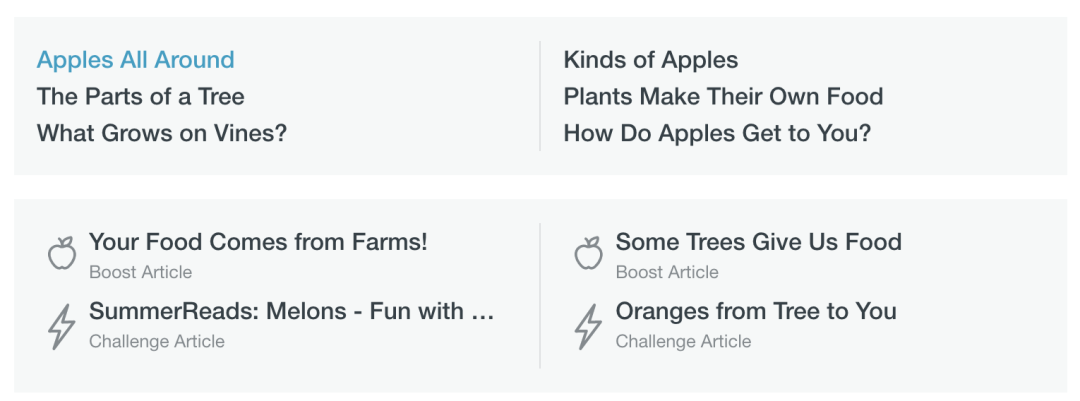Click Boost Article label under Some Trees Give Us Food
The width and height of the screenshot is (1080, 401).
click(666, 272)
